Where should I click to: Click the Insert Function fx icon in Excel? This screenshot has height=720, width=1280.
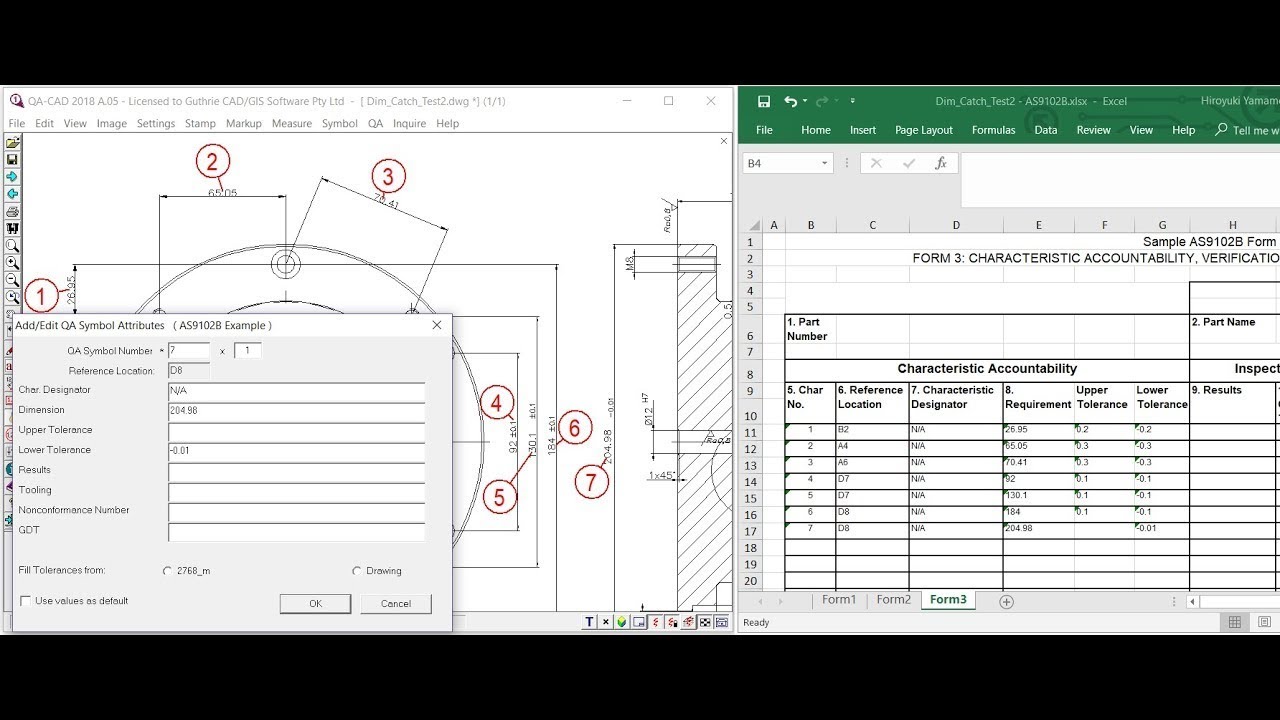pyautogui.click(x=941, y=163)
